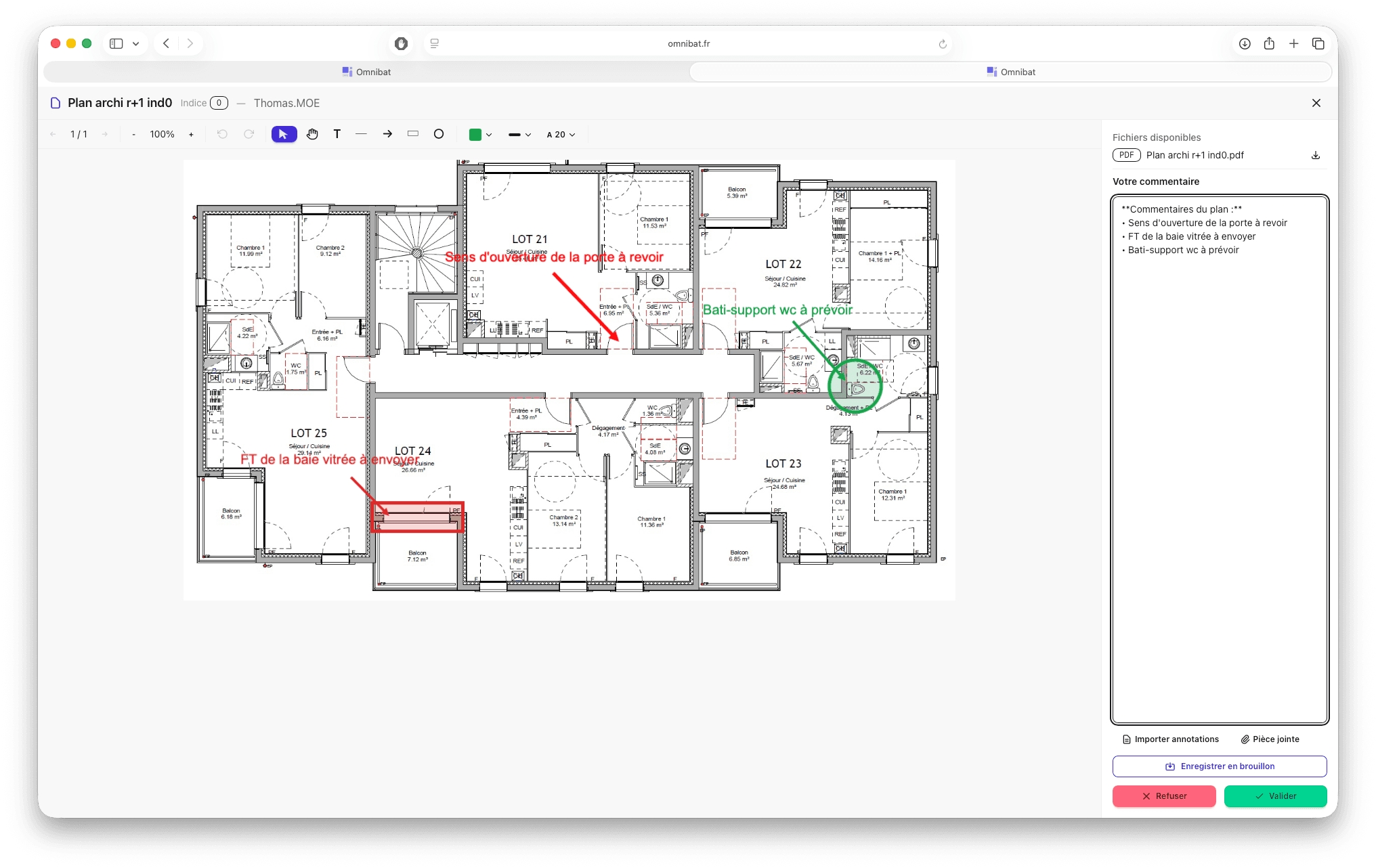This screenshot has height=868, width=1376.
Task: Select the Arrow drawing tool
Action: (x=387, y=134)
